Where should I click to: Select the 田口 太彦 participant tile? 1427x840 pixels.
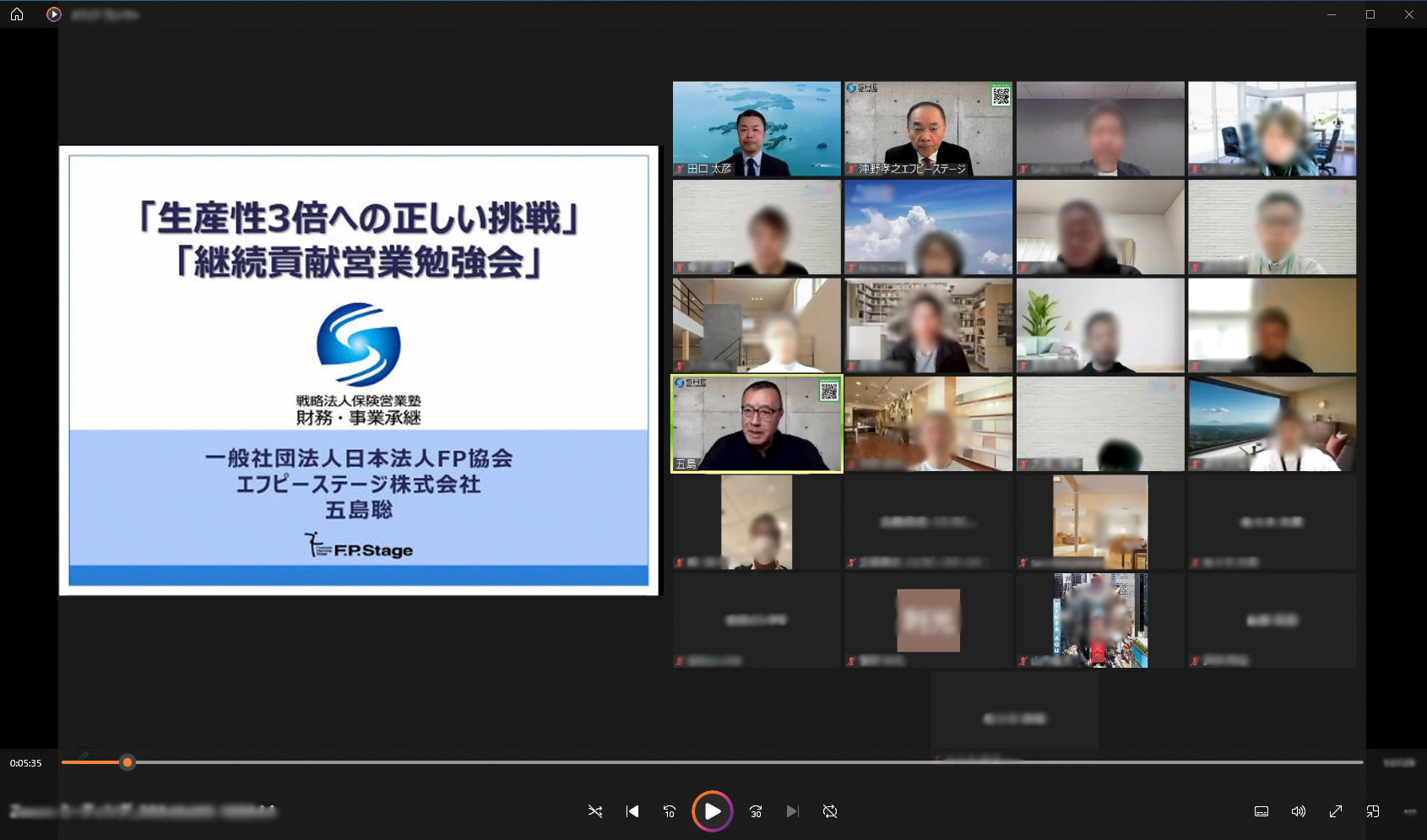tap(757, 128)
